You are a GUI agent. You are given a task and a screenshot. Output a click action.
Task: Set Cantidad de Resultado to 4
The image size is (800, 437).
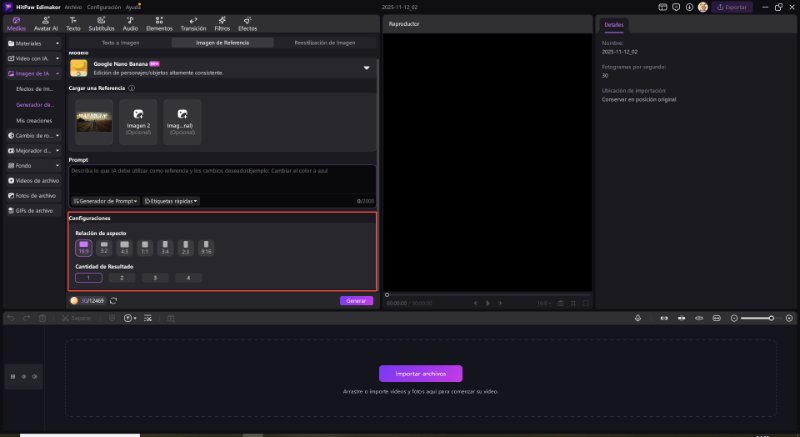tap(187, 277)
